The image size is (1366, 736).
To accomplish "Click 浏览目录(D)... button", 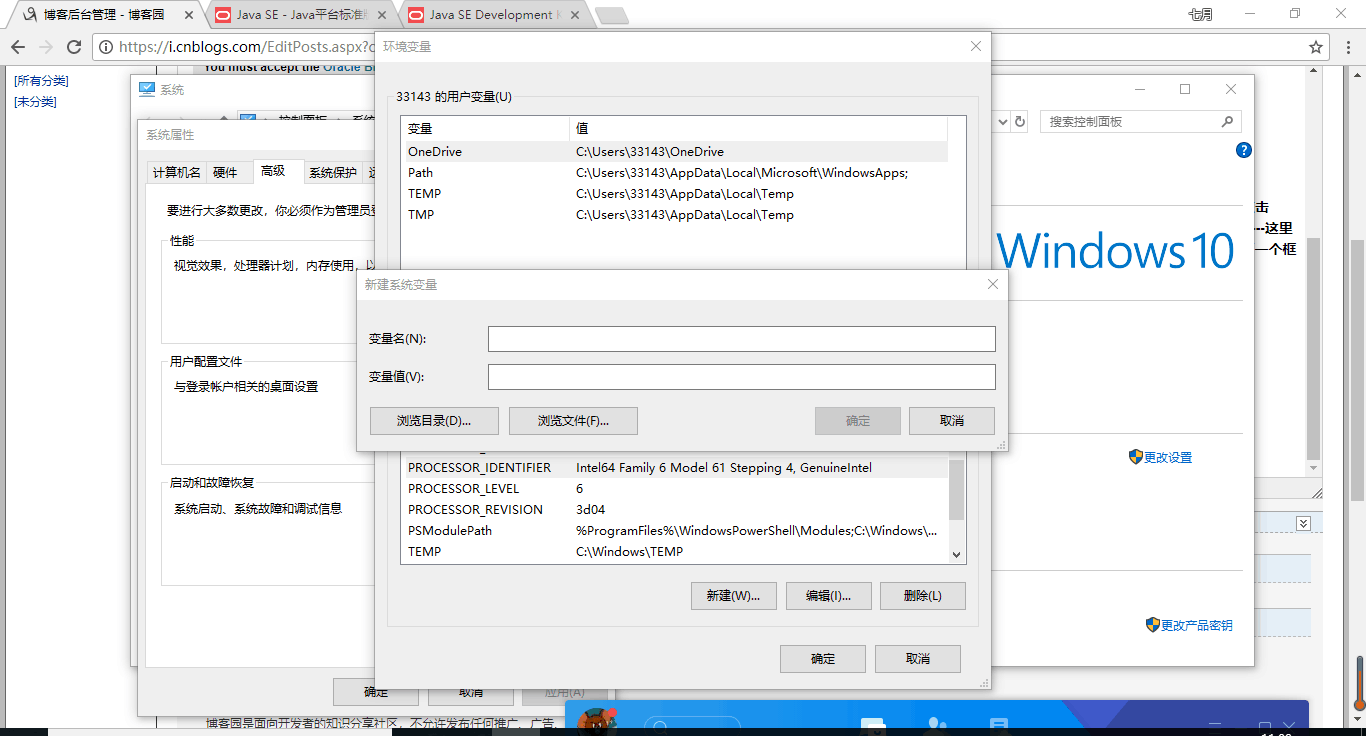I will click(x=434, y=421).
